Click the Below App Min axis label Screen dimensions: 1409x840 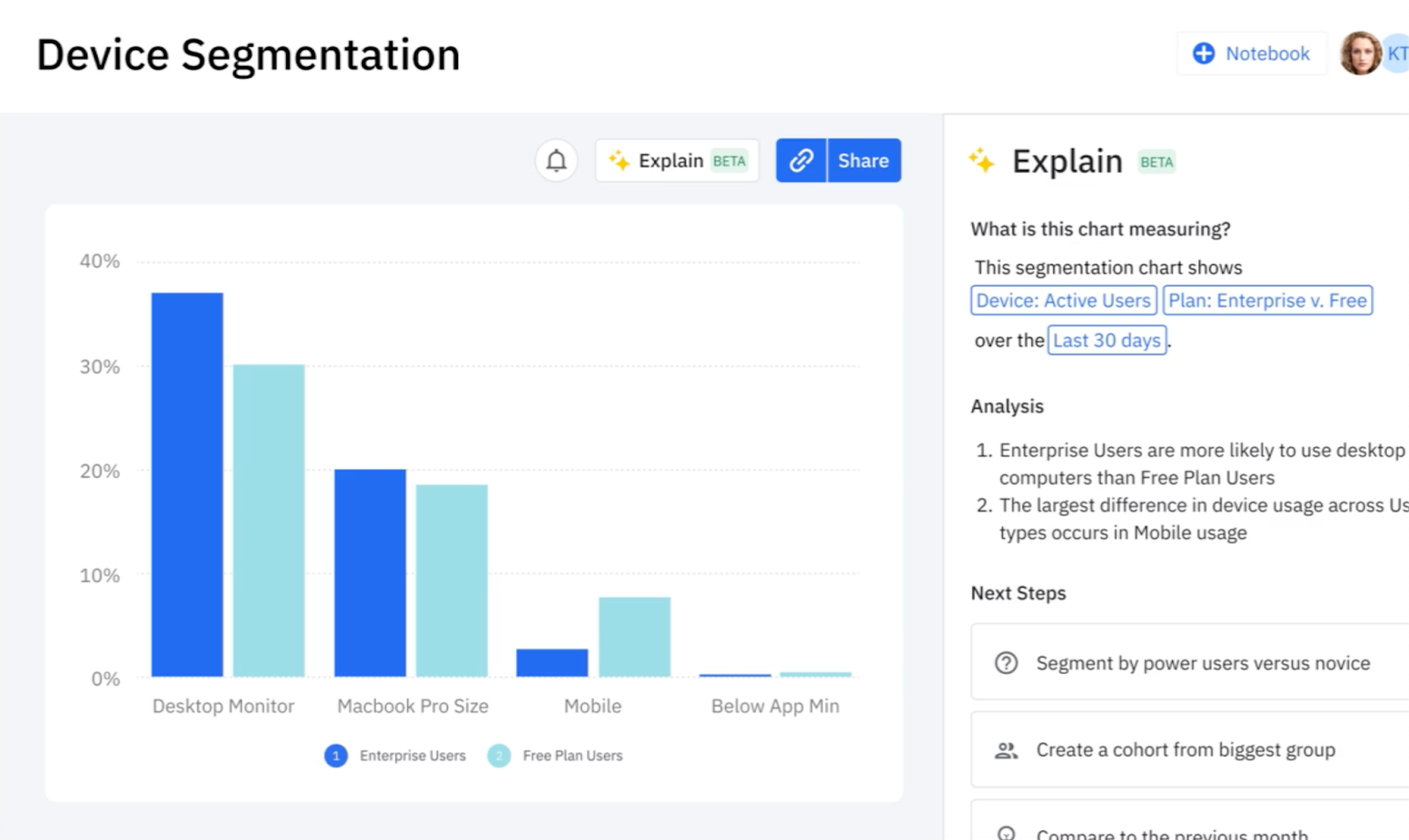tap(775, 706)
